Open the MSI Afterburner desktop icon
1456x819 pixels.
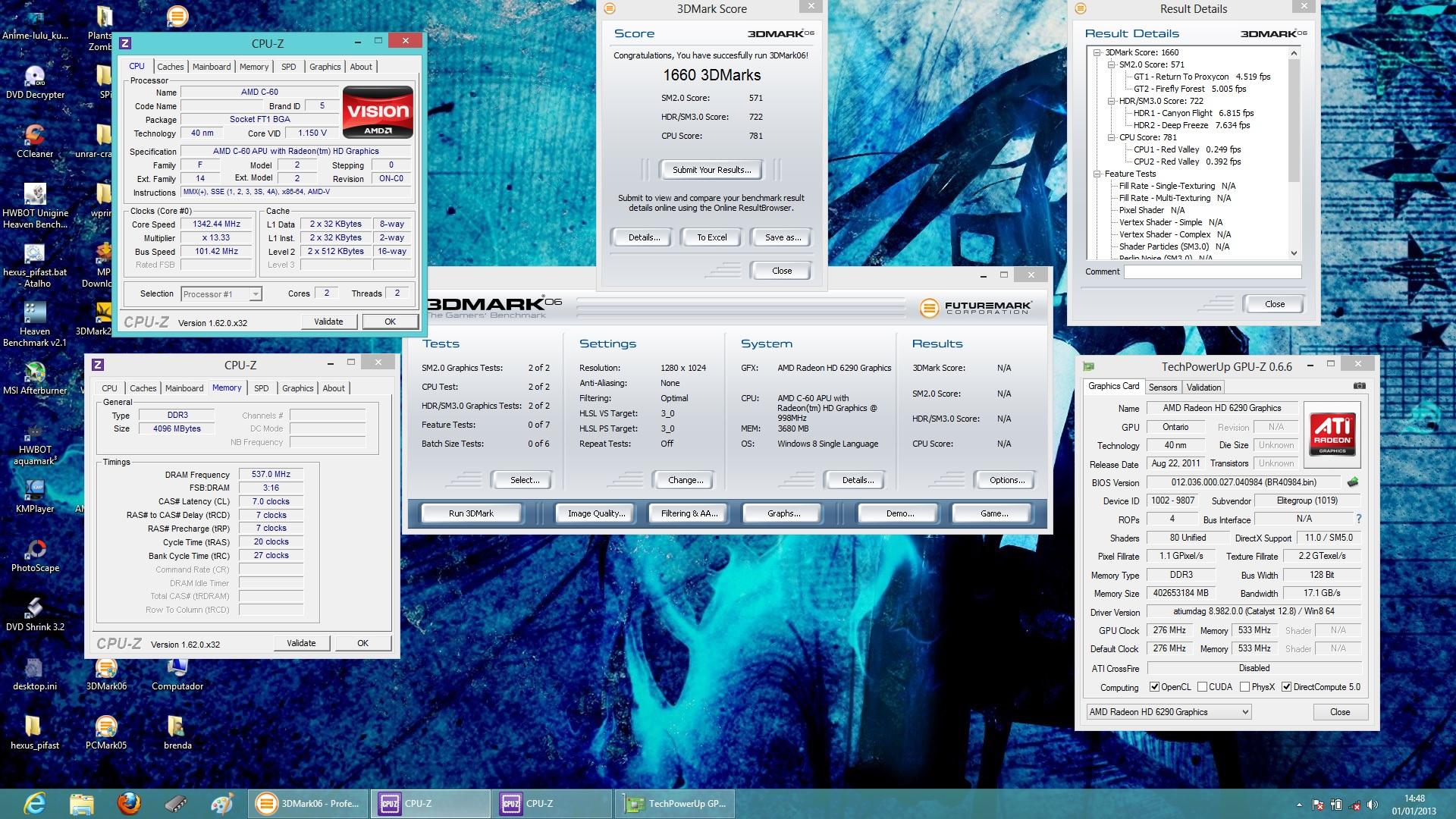point(35,379)
